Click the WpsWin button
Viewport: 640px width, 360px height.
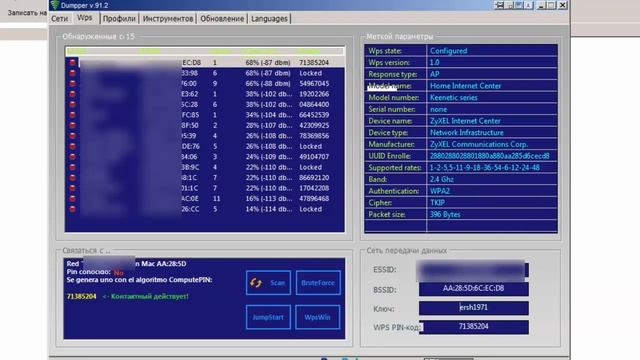pos(317,317)
